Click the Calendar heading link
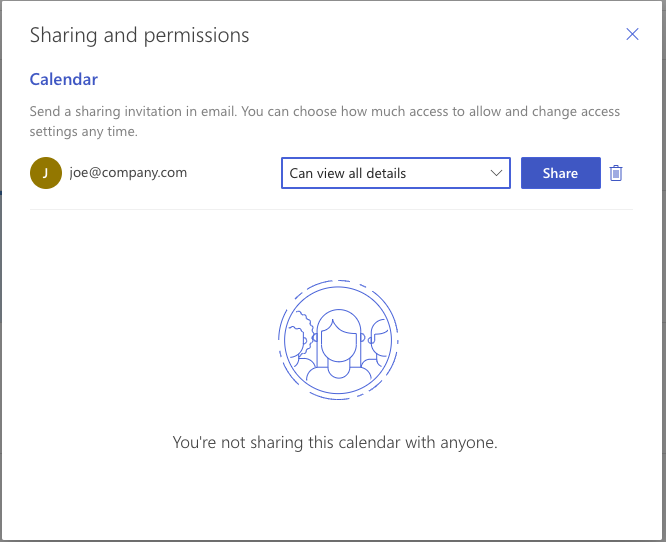Screen dimensions: 666x542 tap(63, 79)
